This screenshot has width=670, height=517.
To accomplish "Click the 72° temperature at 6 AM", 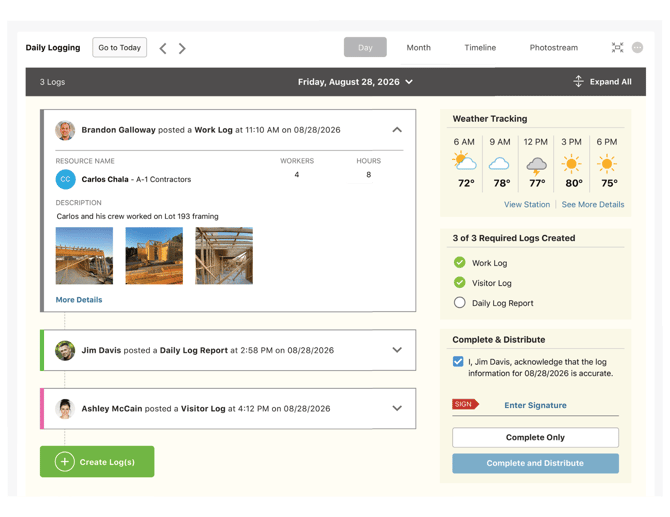I will tap(466, 183).
